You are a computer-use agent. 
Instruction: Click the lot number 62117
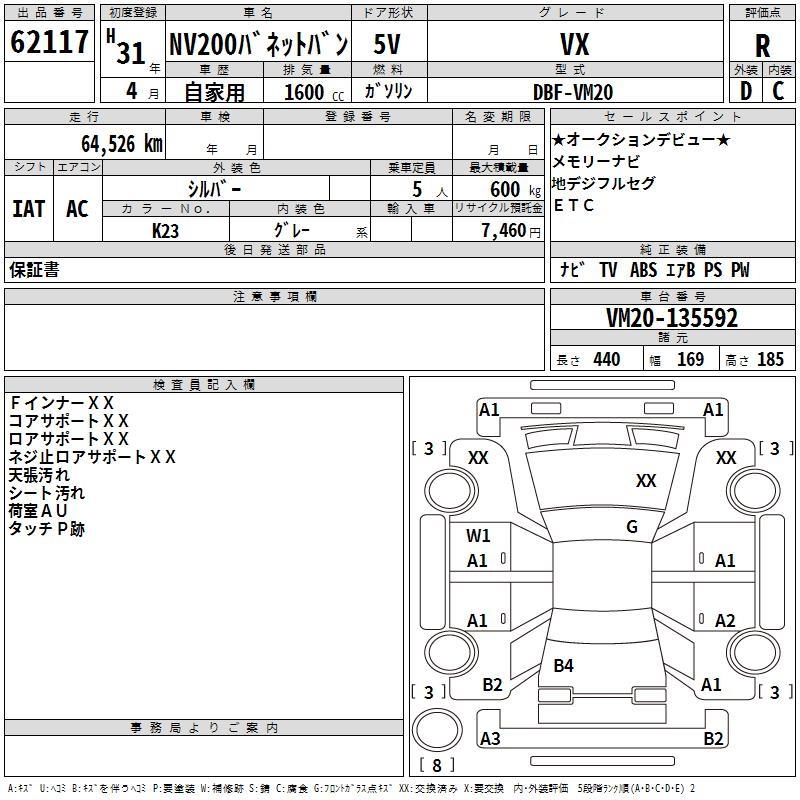pyautogui.click(x=49, y=42)
